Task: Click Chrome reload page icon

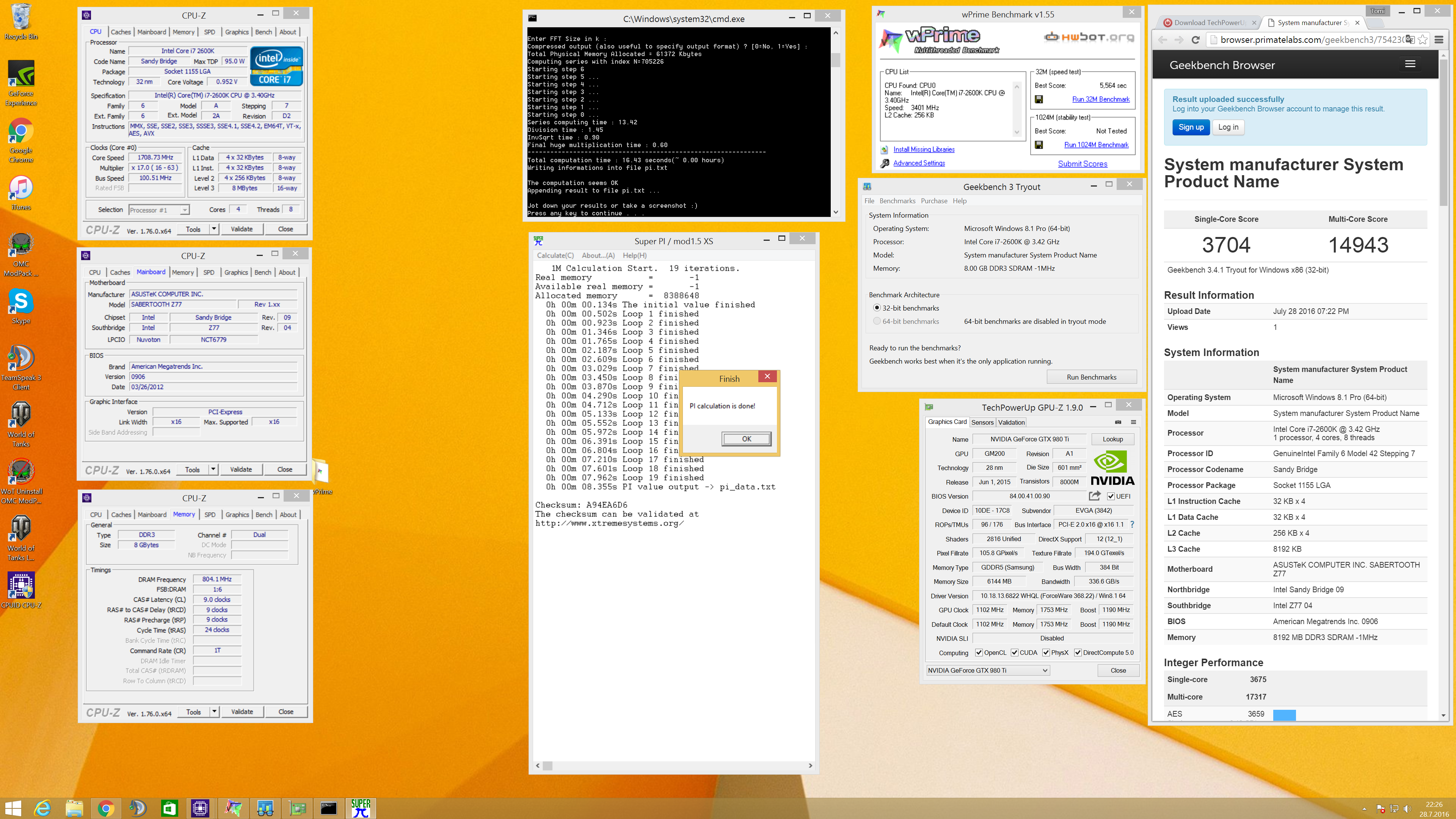Action: click(1196, 39)
